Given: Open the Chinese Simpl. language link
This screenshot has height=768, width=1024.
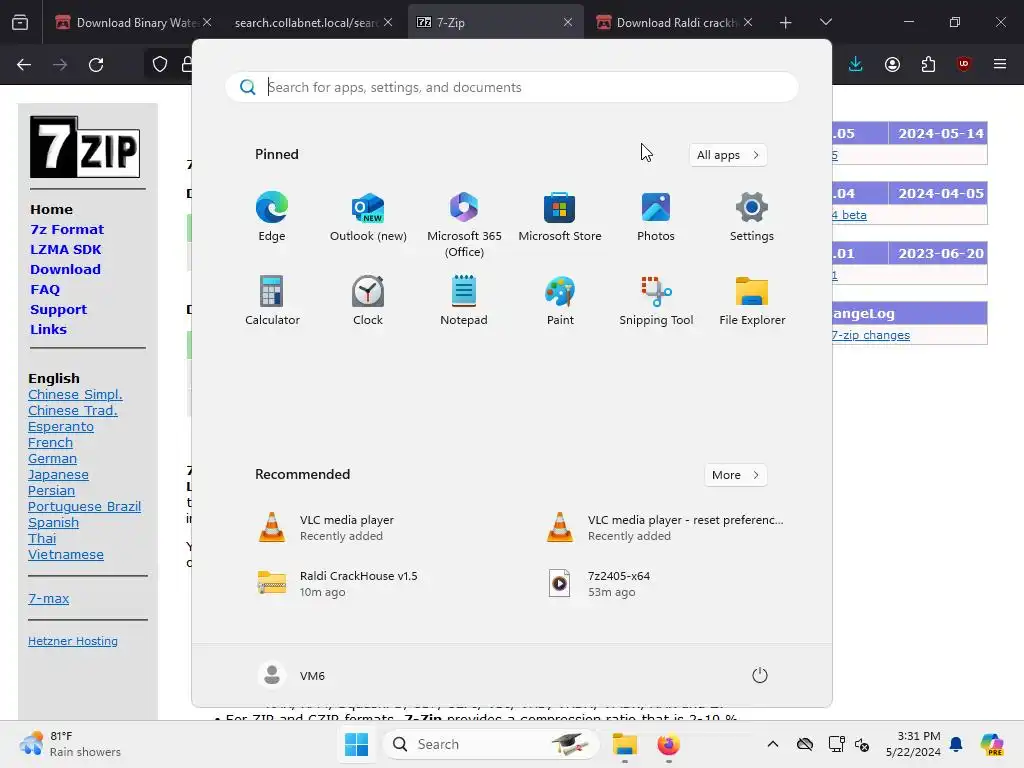Looking at the screenshot, I should pyautogui.click(x=75, y=394).
